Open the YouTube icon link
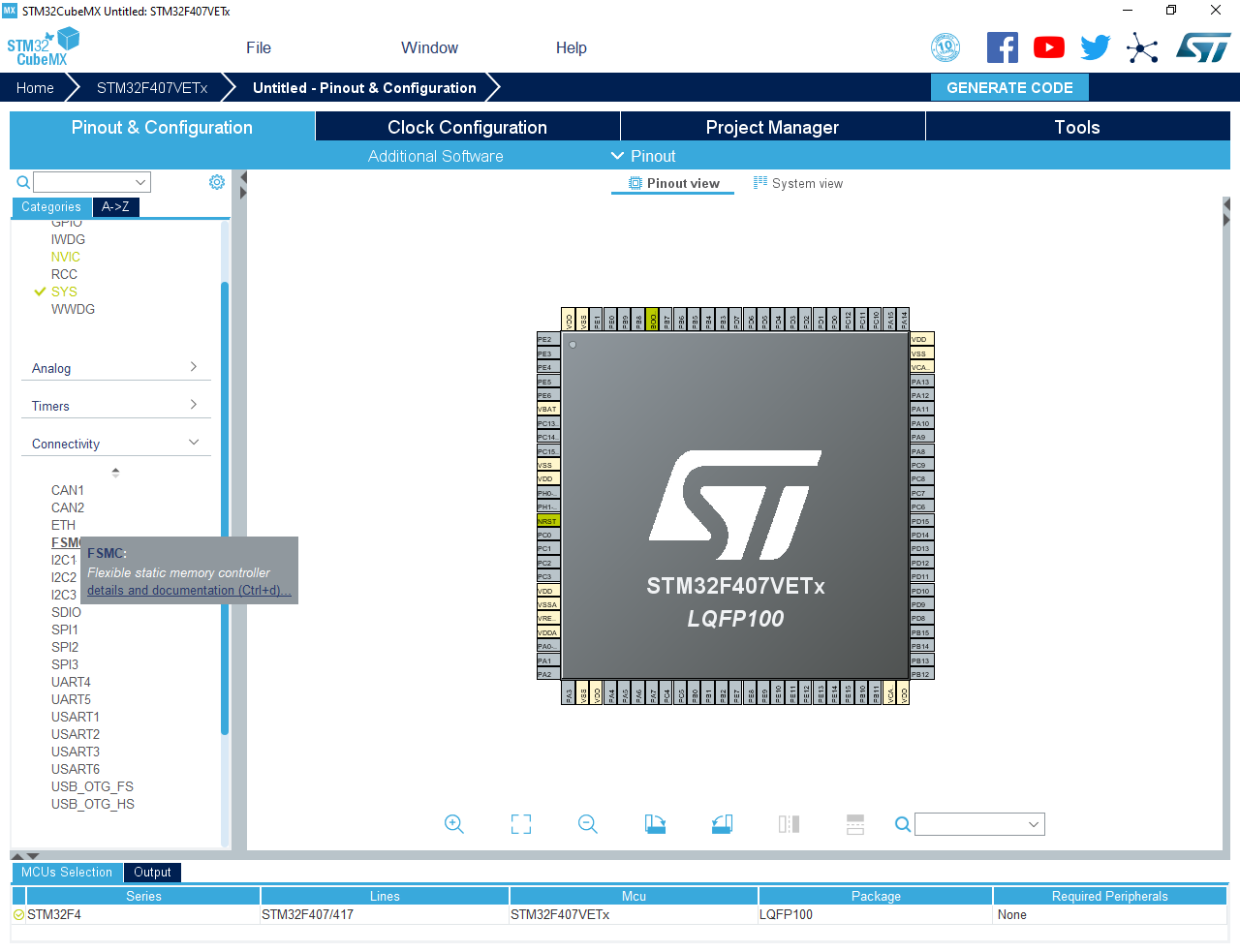 coord(1049,47)
